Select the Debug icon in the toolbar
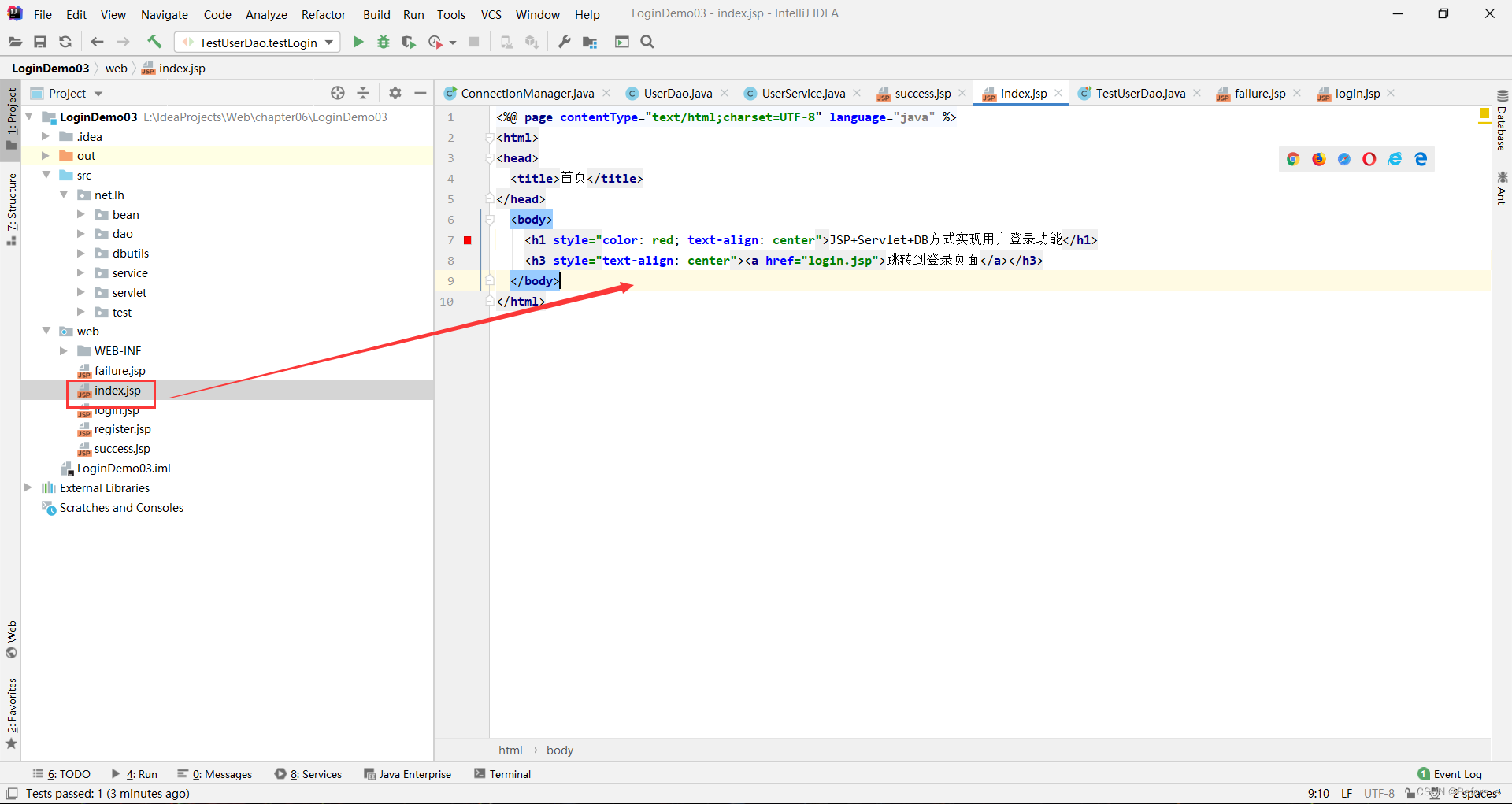This screenshot has width=1512, height=804. click(384, 42)
